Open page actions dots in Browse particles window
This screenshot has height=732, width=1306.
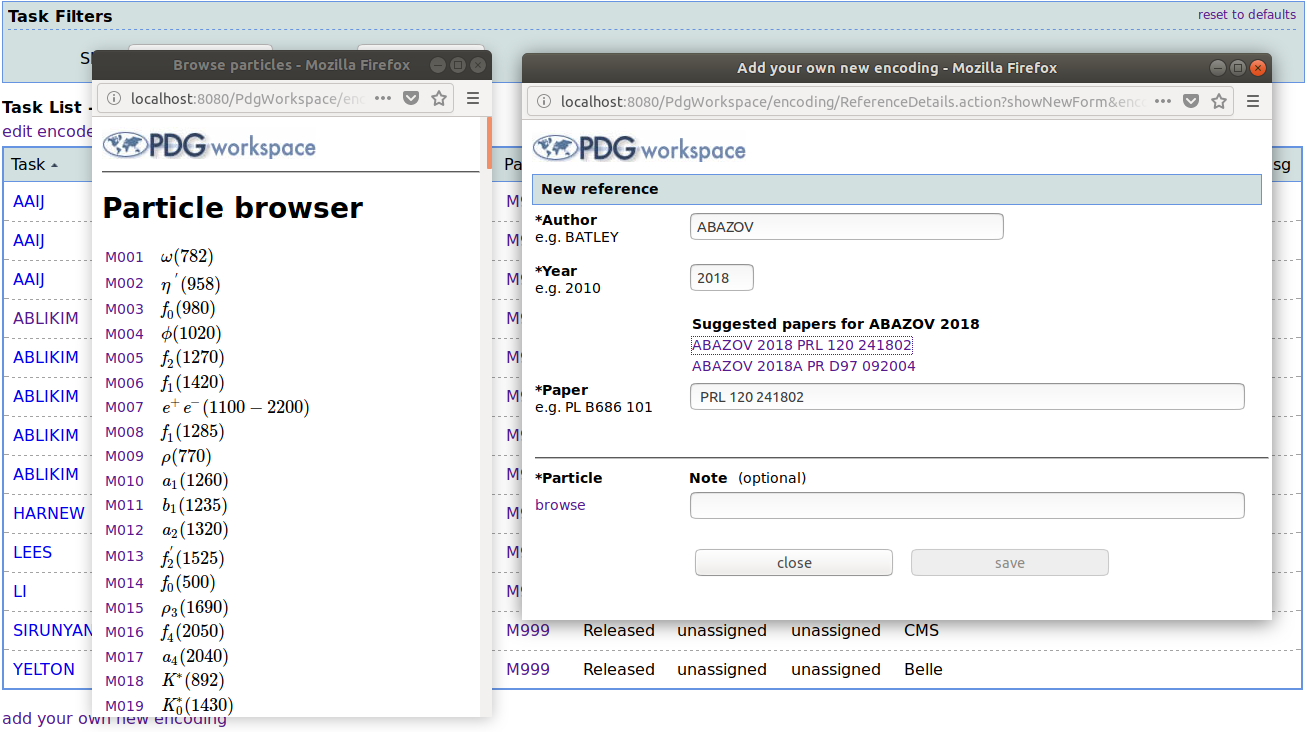click(x=385, y=98)
